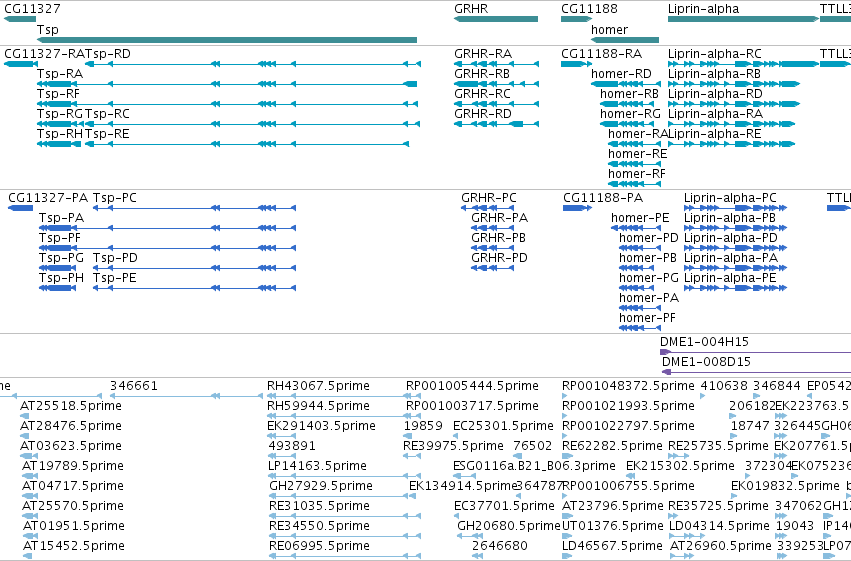Select the 2646680 EST label
This screenshot has height=561, width=851.
(x=500, y=546)
